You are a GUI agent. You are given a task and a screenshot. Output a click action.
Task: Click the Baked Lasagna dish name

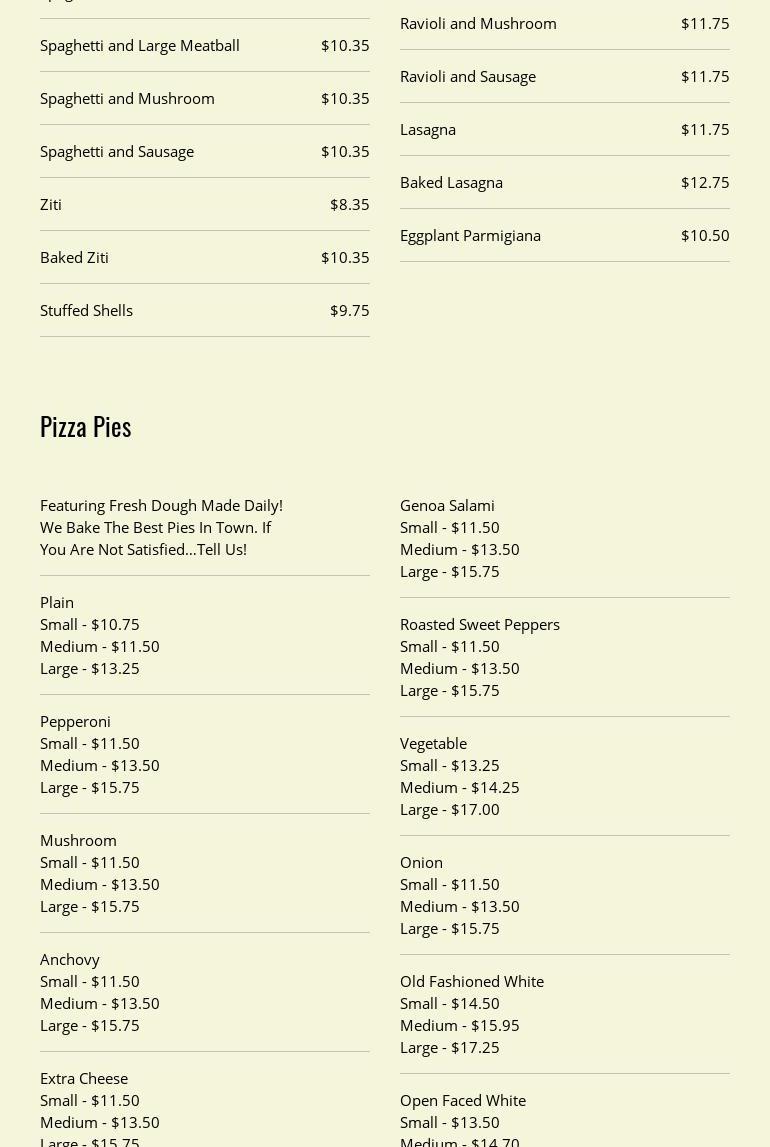click(x=451, y=182)
